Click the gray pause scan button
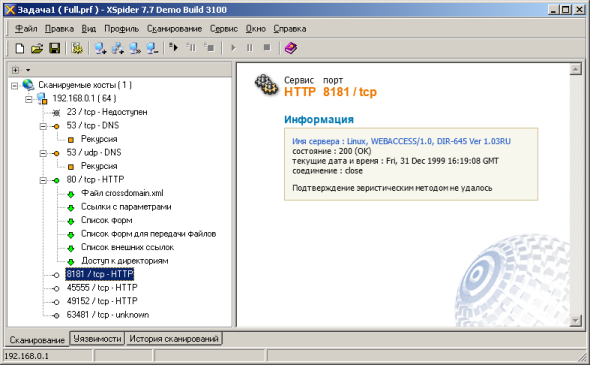This screenshot has width=590, height=365. click(250, 48)
